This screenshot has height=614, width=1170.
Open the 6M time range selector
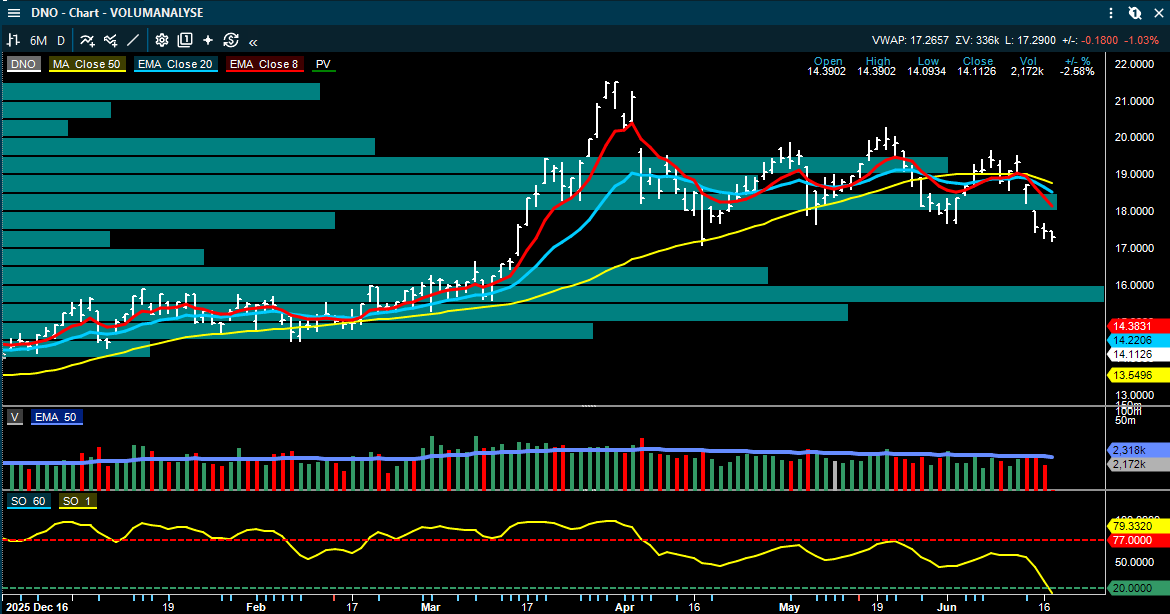[x=38, y=40]
